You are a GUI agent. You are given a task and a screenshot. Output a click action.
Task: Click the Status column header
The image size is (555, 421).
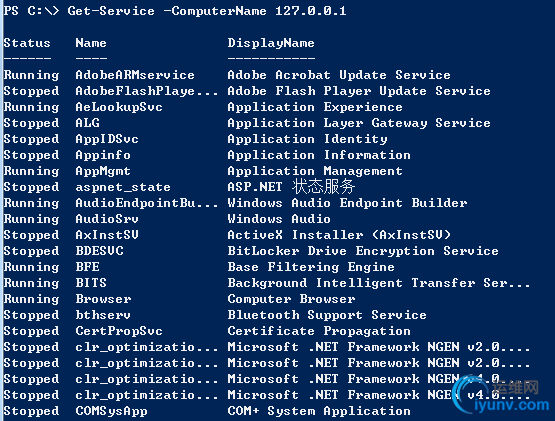click(x=27, y=43)
